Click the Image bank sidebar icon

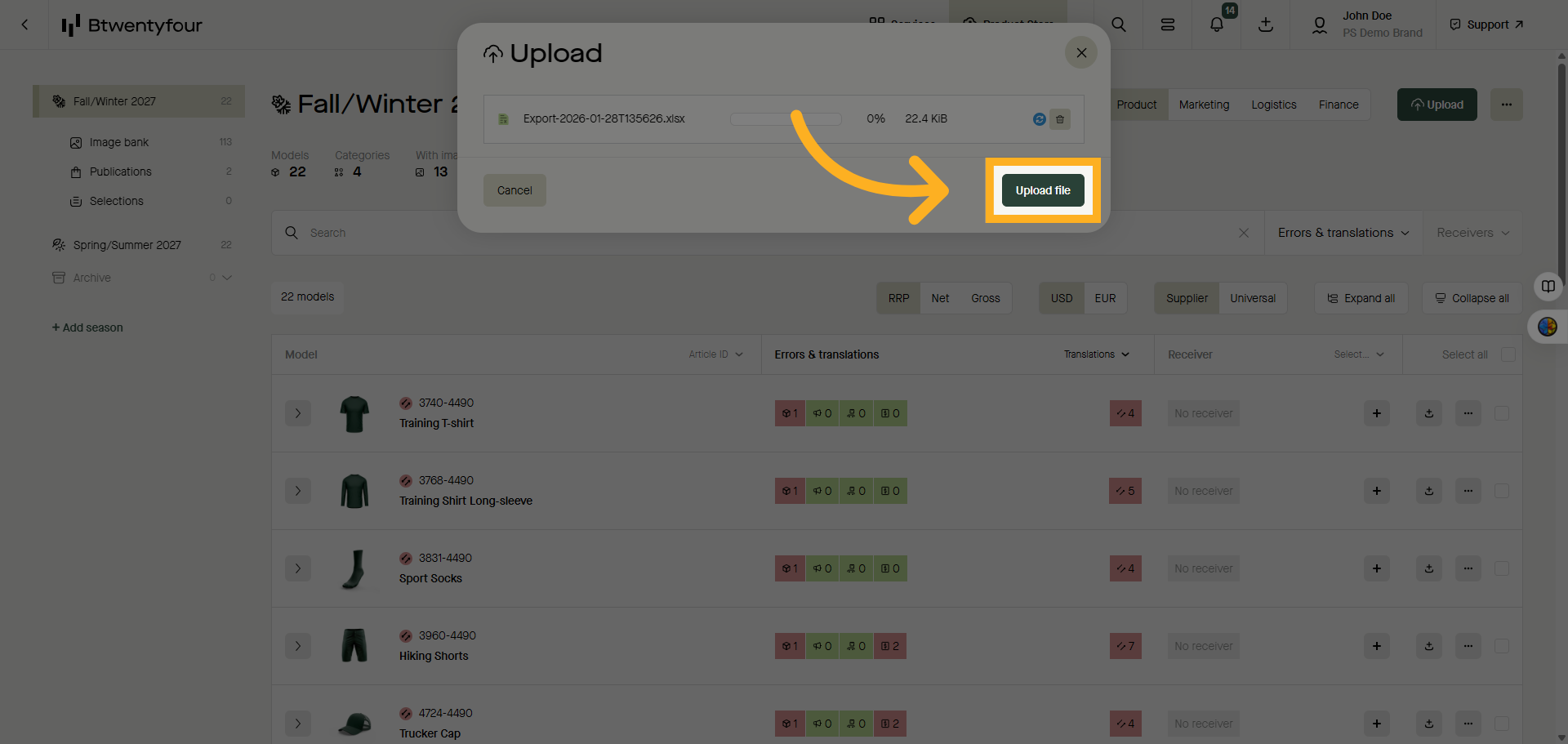point(75,142)
